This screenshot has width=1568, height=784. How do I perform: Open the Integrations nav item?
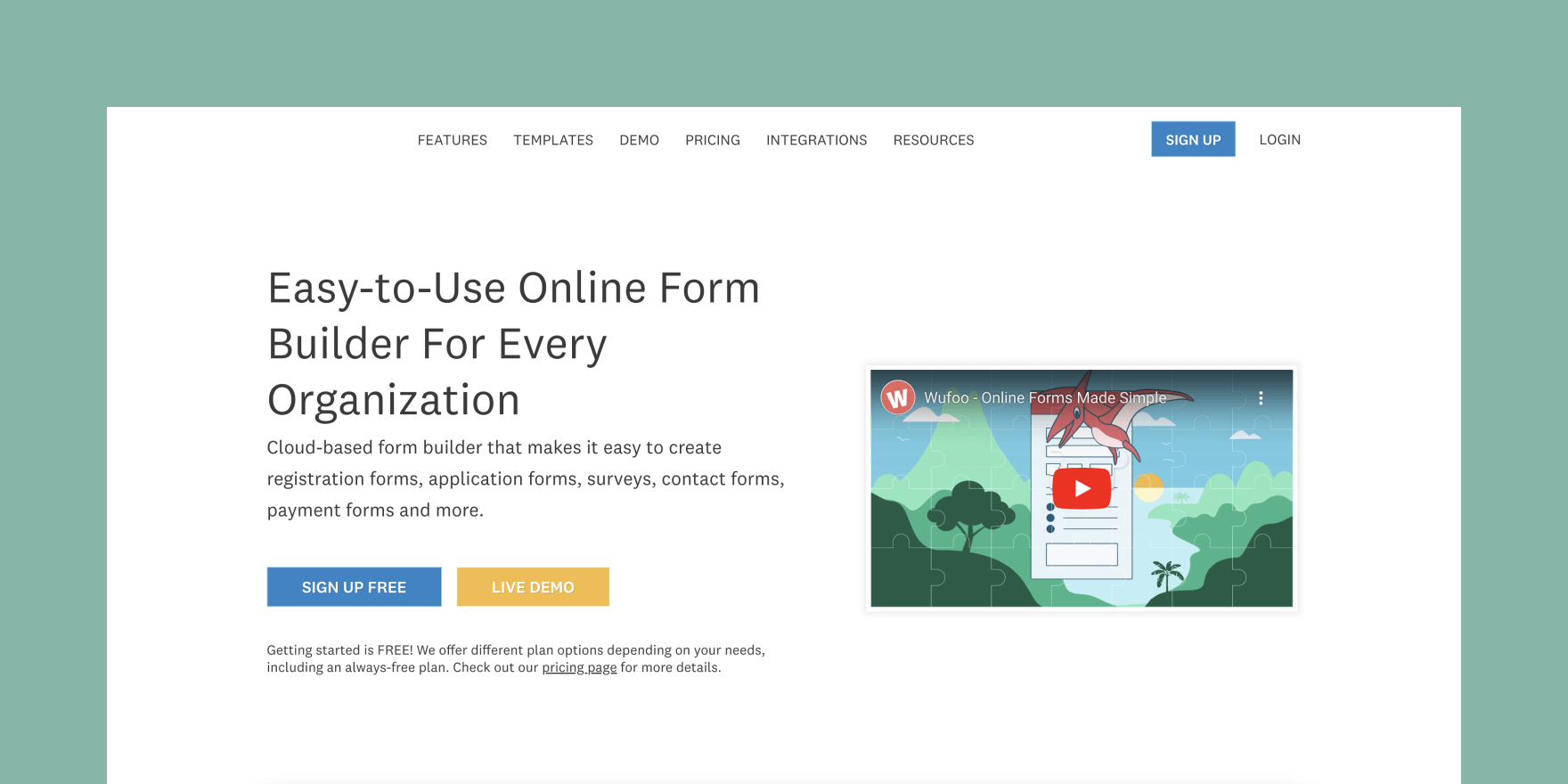816,140
